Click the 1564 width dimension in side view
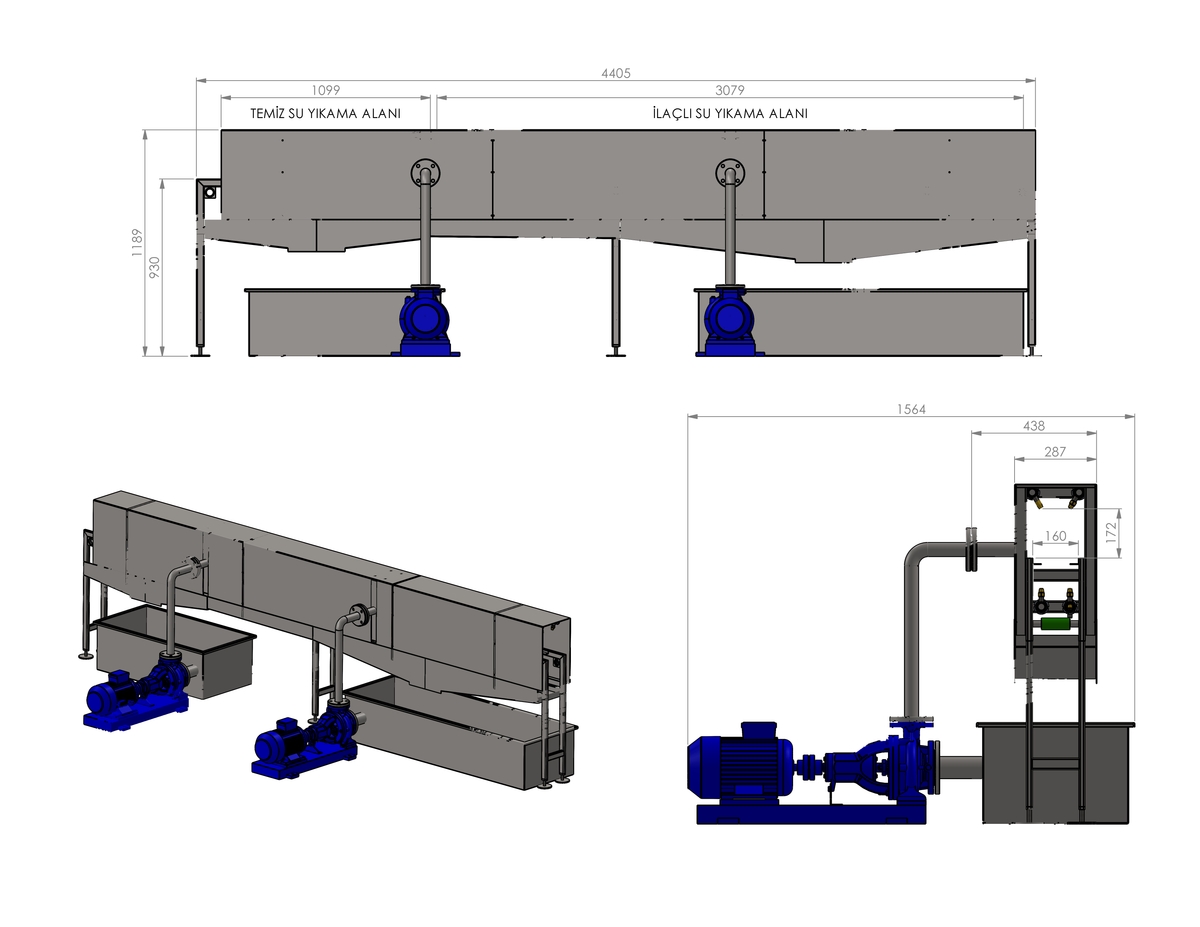 [x=909, y=409]
